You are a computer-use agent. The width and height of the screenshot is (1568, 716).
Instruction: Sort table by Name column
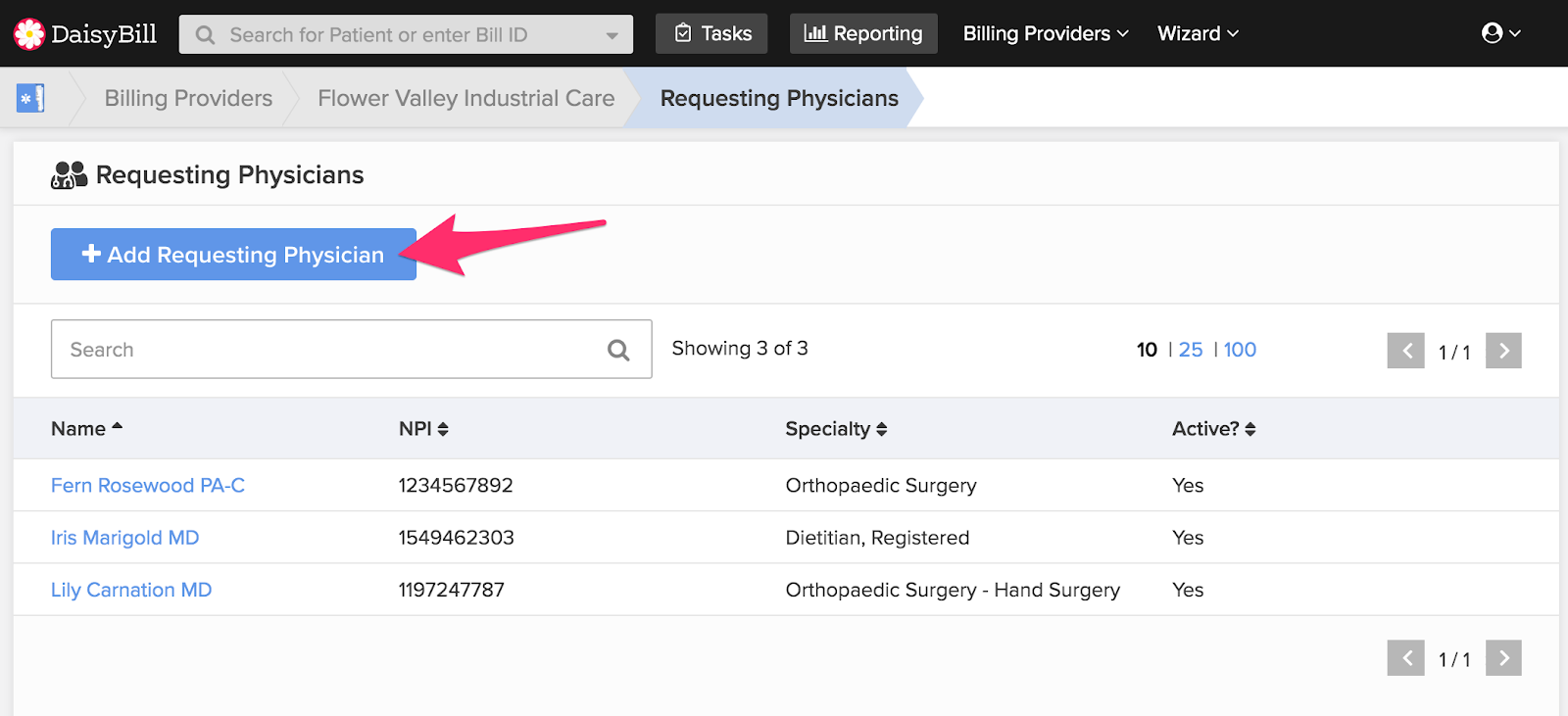point(86,429)
